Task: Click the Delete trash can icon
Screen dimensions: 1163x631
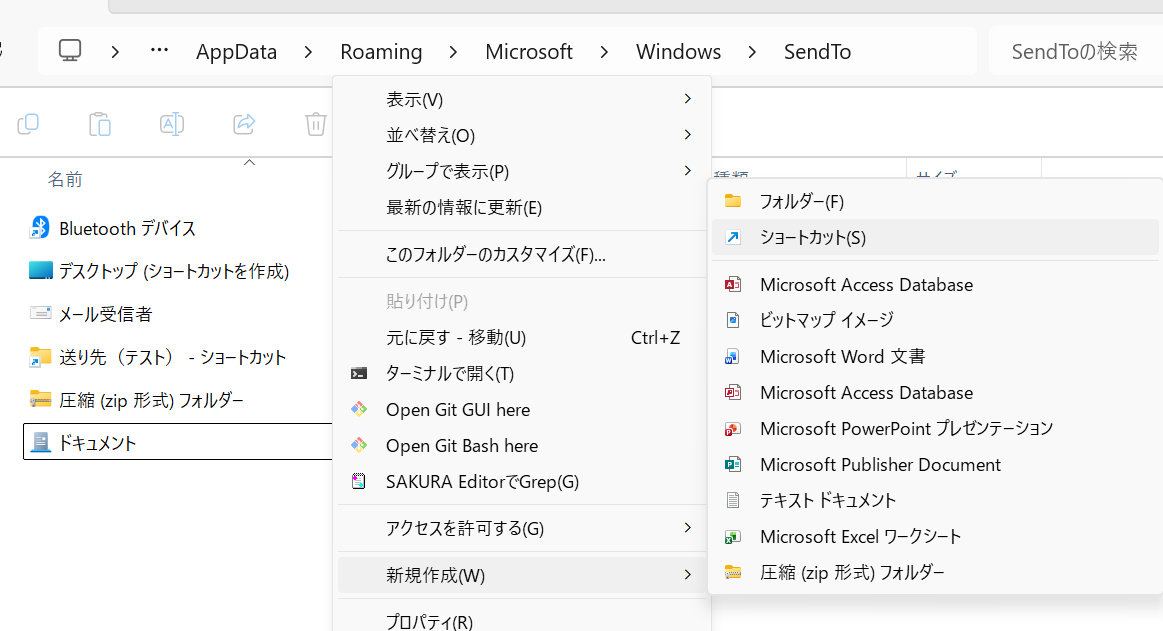Action: (315, 124)
